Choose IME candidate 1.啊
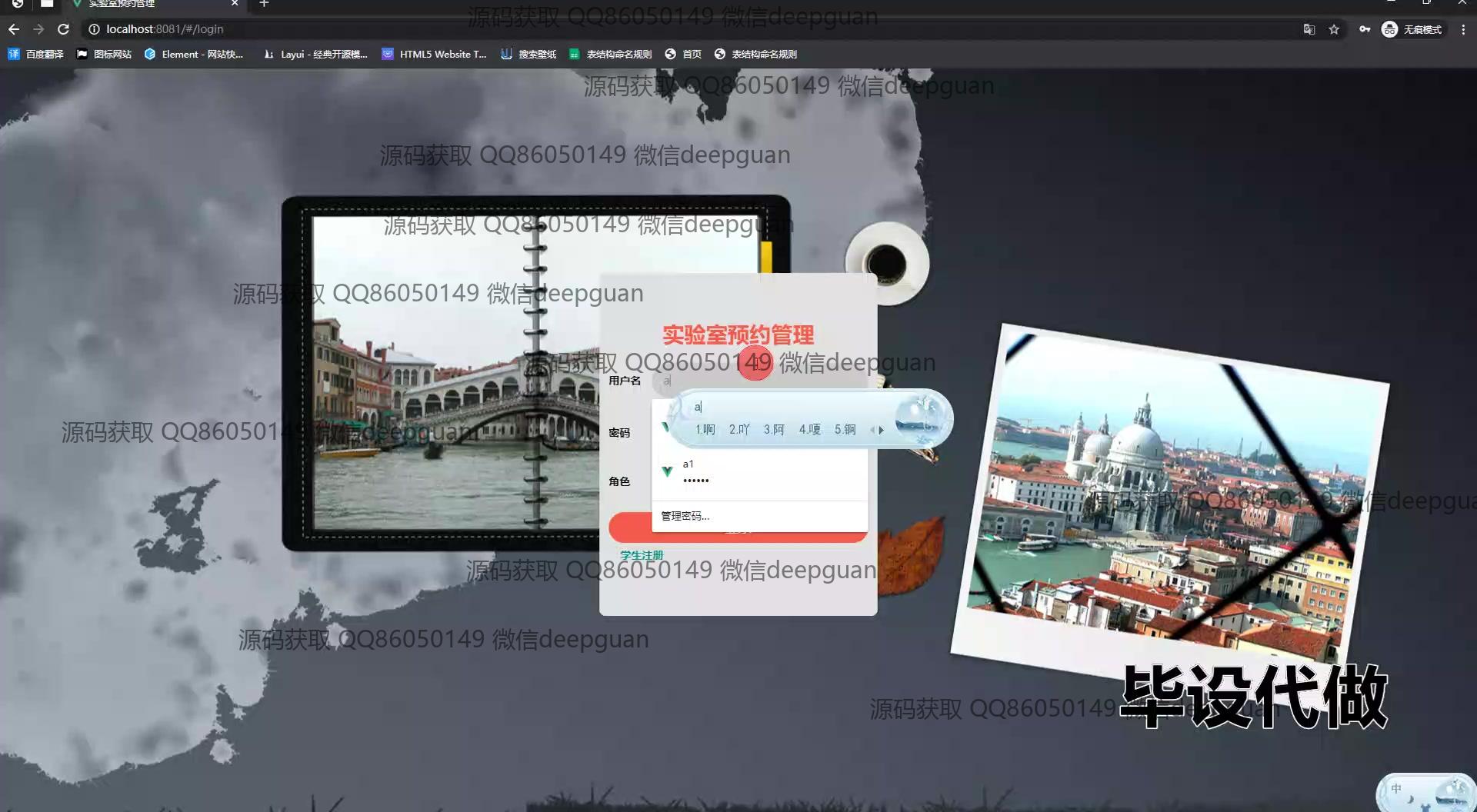Screen dimensions: 1477x812 pos(705,430)
